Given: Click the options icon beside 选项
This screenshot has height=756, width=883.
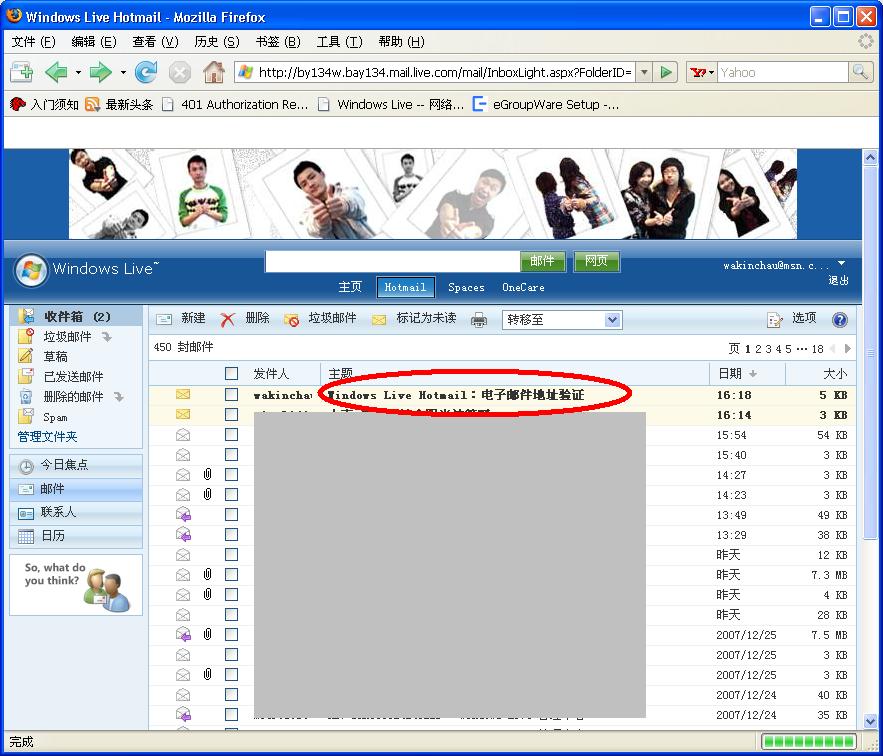Looking at the screenshot, I should (775, 319).
